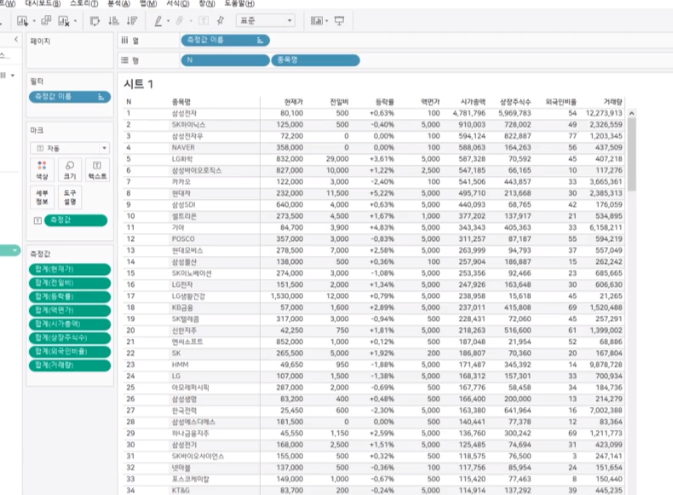This screenshot has width=673, height=495.
Task: Click the 도구 설명 (Tooltip) mark button
Action: pos(70,197)
